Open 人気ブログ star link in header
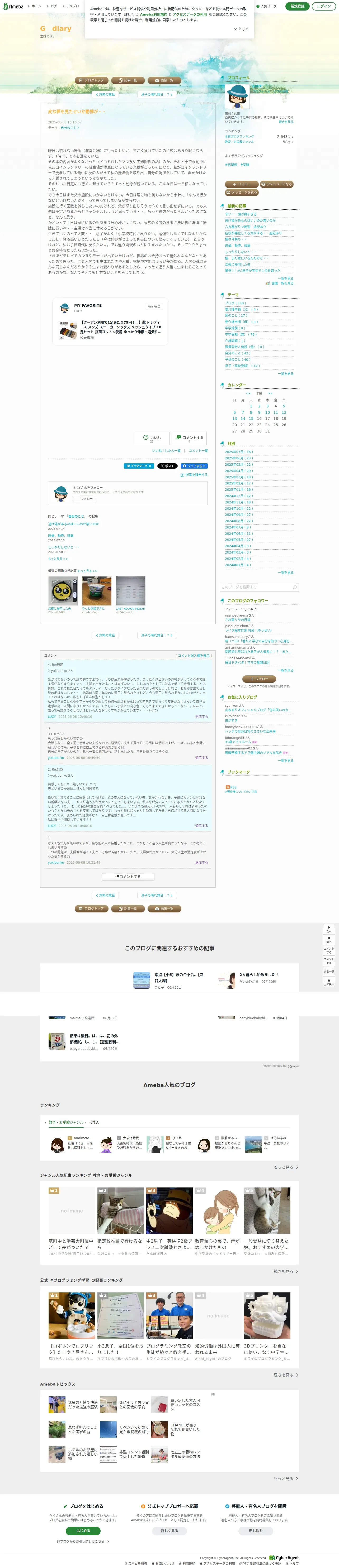Viewport: 339px width, 1568px height. [266, 6]
